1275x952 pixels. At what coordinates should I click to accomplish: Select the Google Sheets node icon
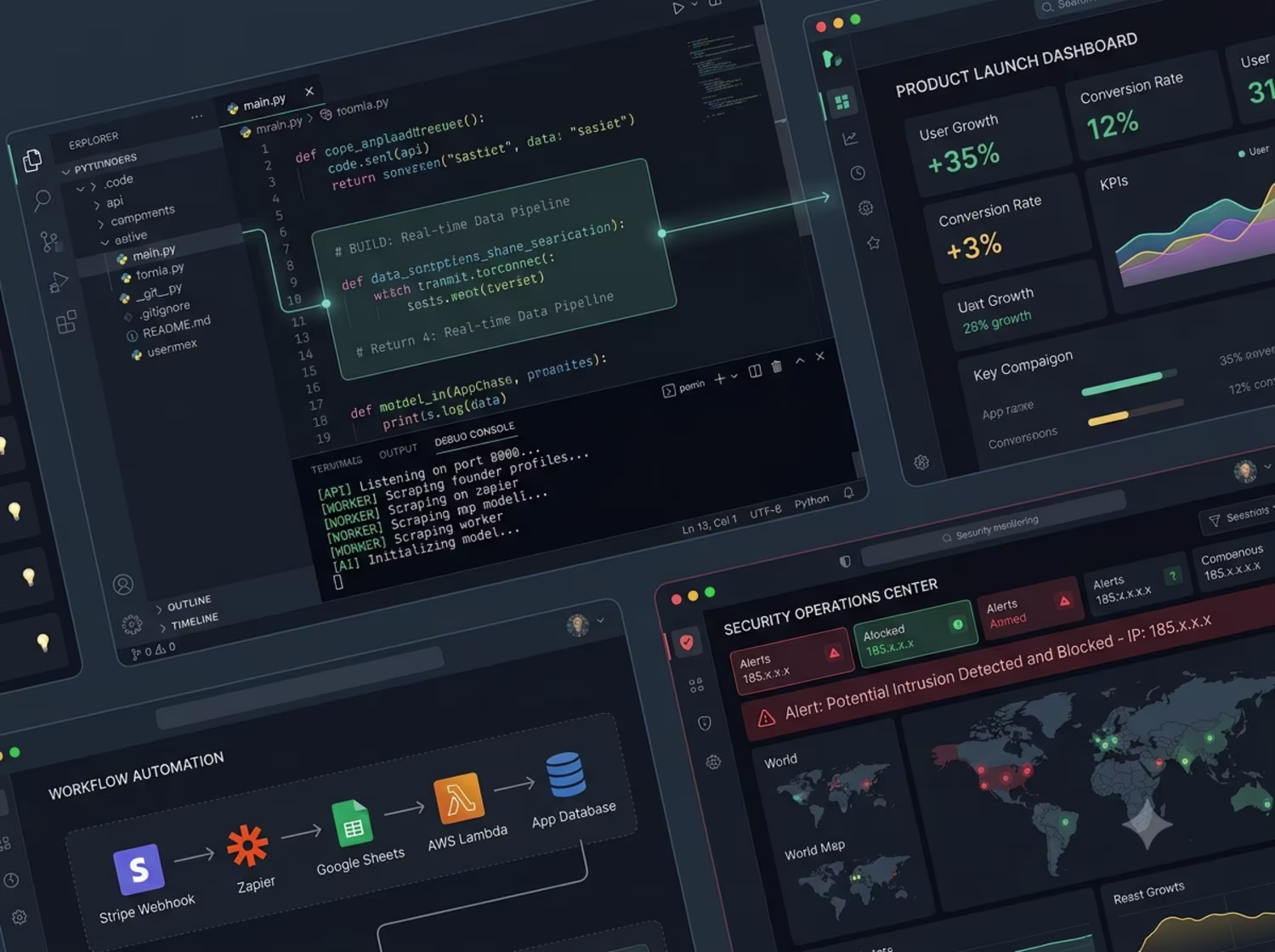(x=352, y=824)
